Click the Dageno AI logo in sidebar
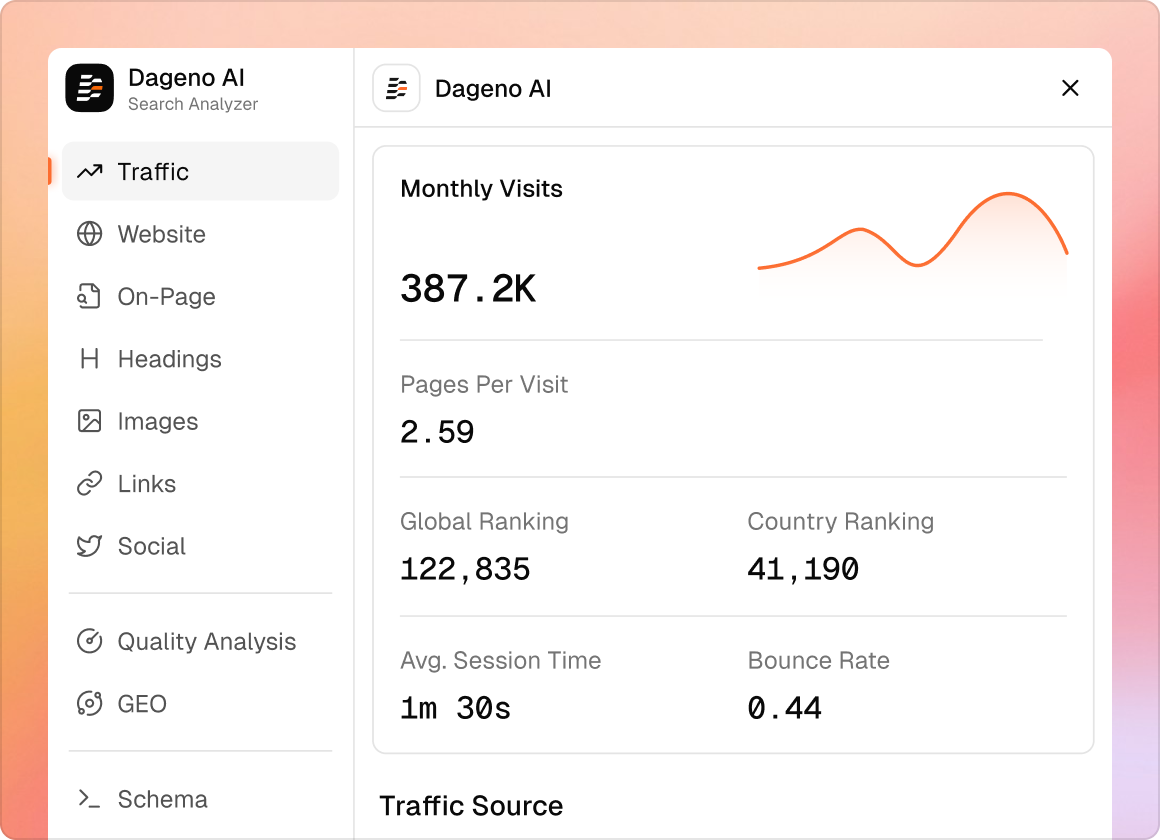The height and width of the screenshot is (840, 1160). (90, 88)
